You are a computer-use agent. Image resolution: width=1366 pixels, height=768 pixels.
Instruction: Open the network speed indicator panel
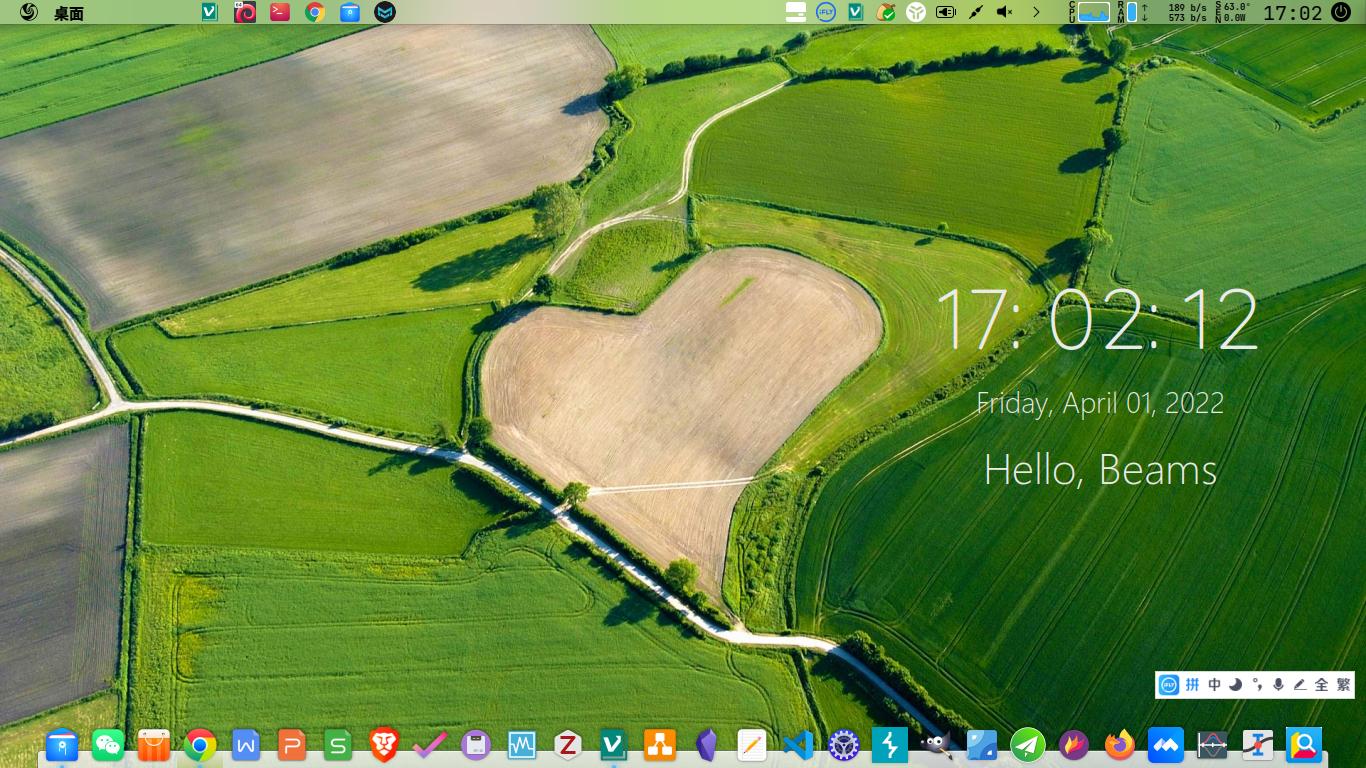(1181, 13)
